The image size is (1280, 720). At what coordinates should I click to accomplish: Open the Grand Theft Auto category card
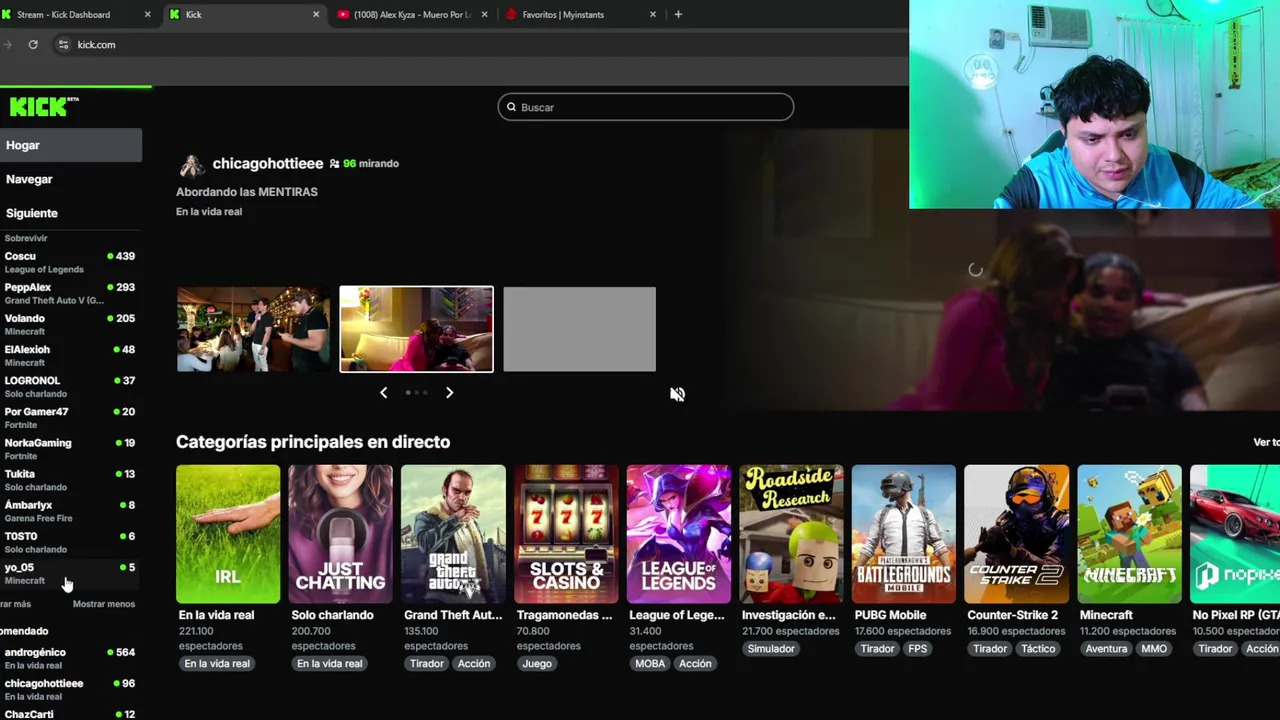point(453,534)
